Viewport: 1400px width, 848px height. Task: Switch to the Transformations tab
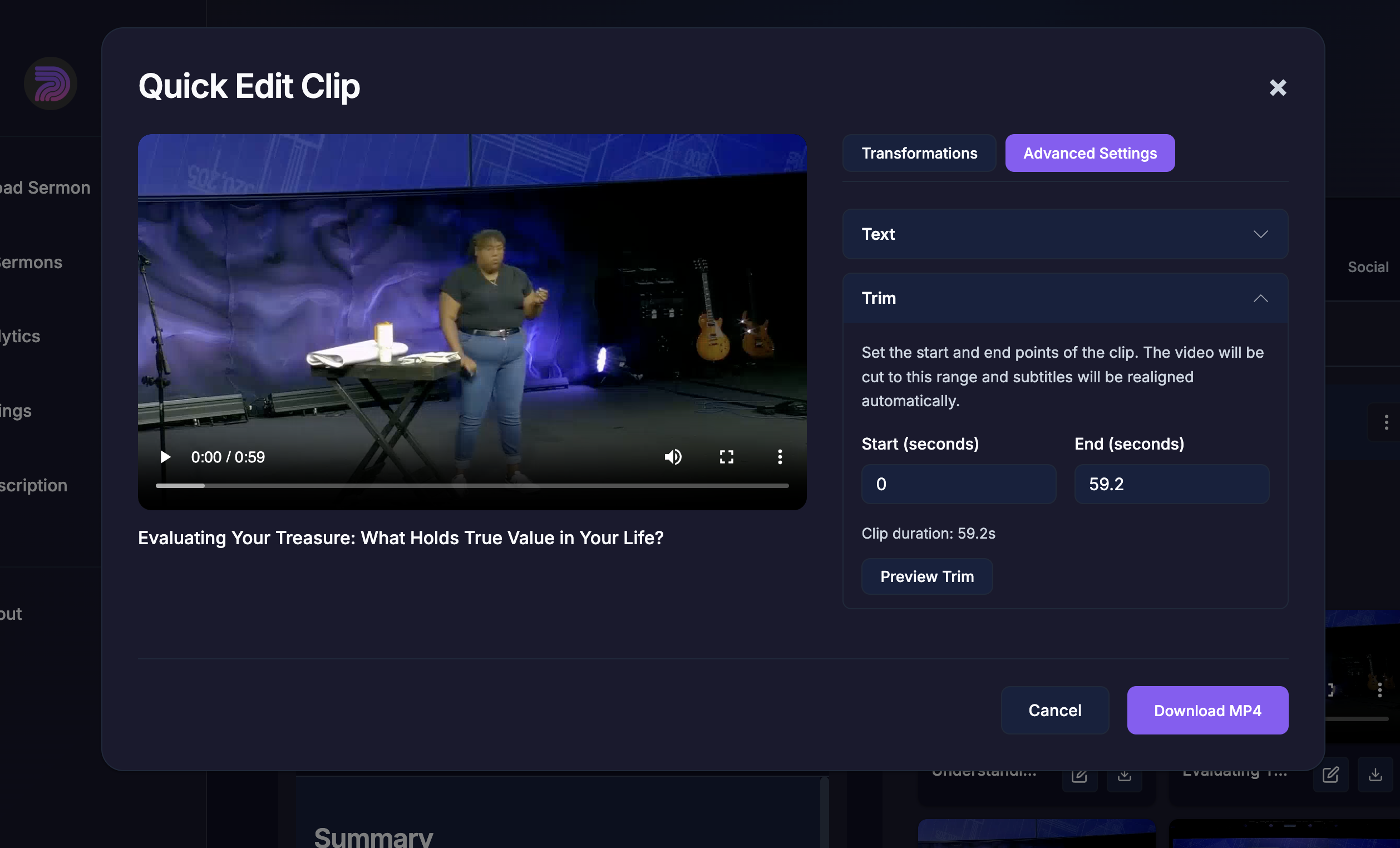click(919, 154)
